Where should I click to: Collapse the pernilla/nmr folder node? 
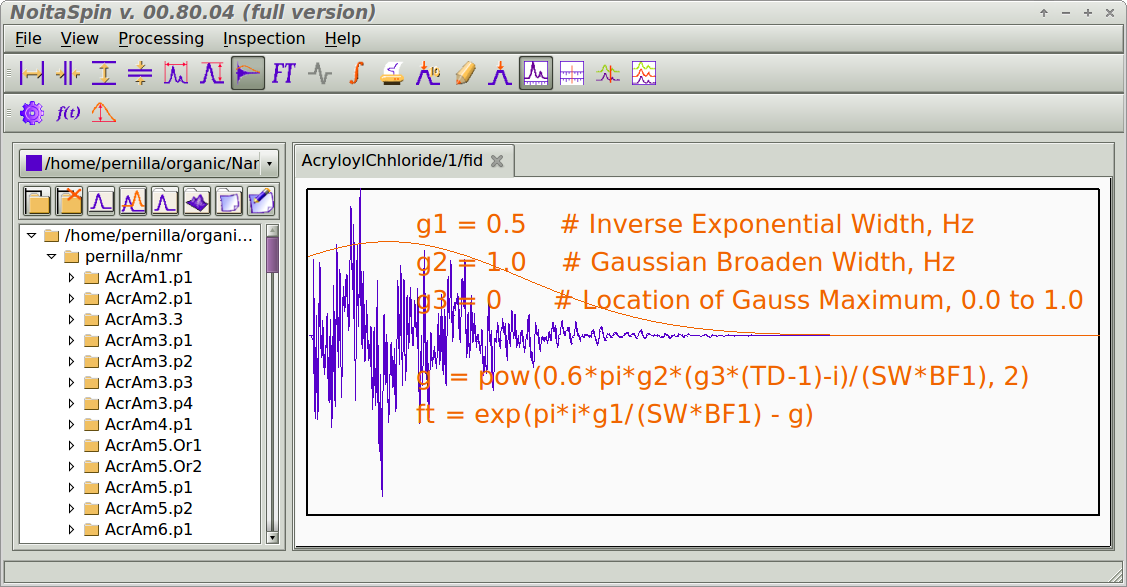click(x=51, y=256)
